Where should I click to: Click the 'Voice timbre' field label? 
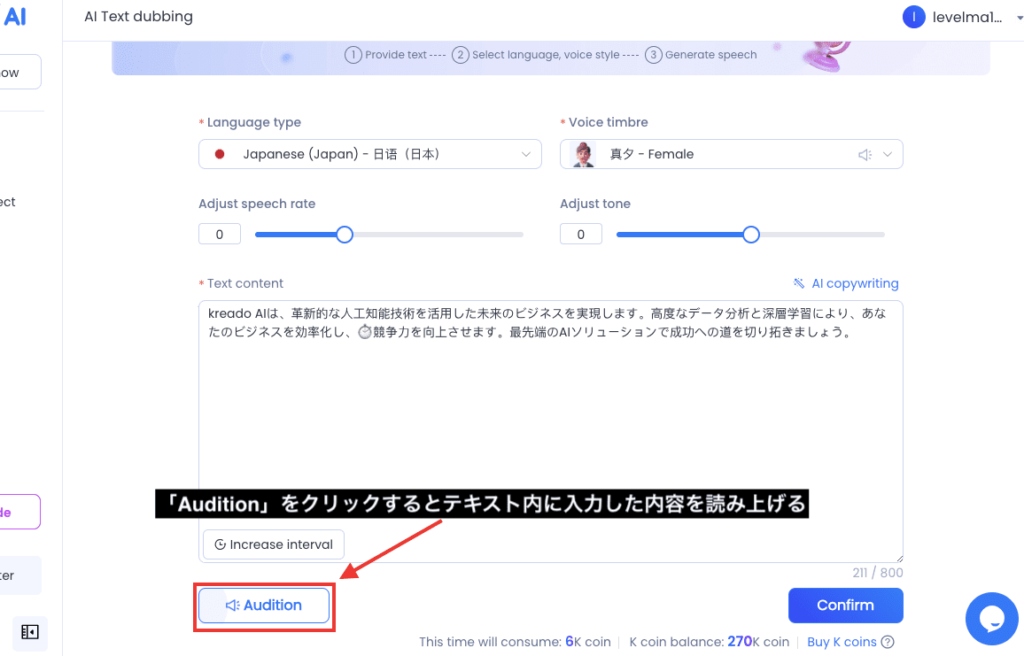(608, 122)
